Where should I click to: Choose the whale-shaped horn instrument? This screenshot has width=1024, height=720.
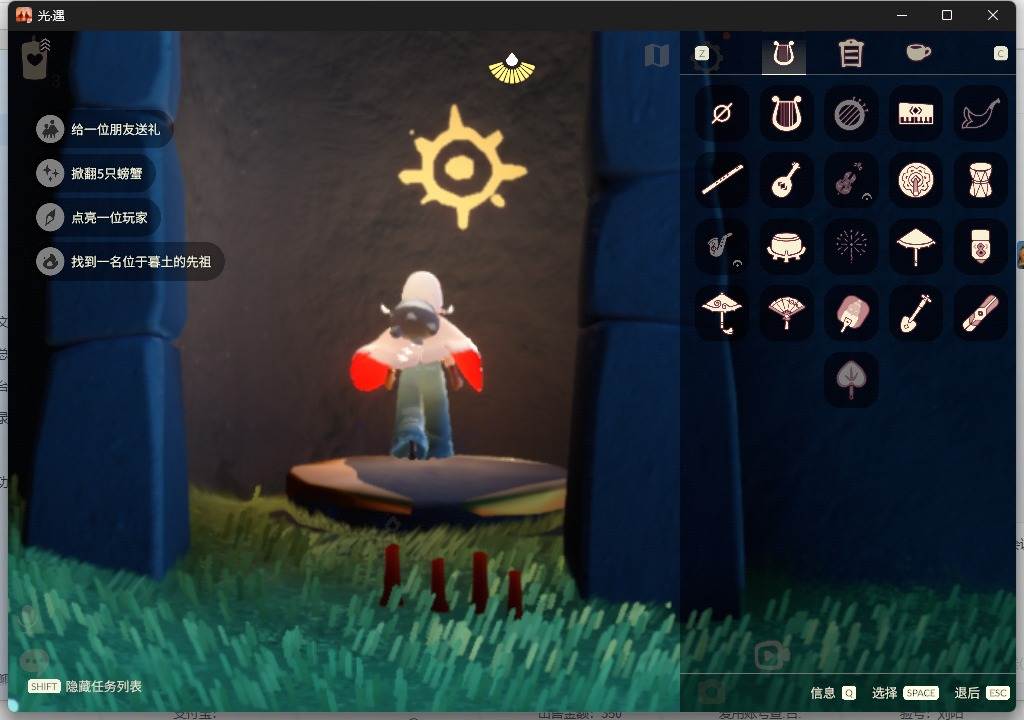pos(980,114)
